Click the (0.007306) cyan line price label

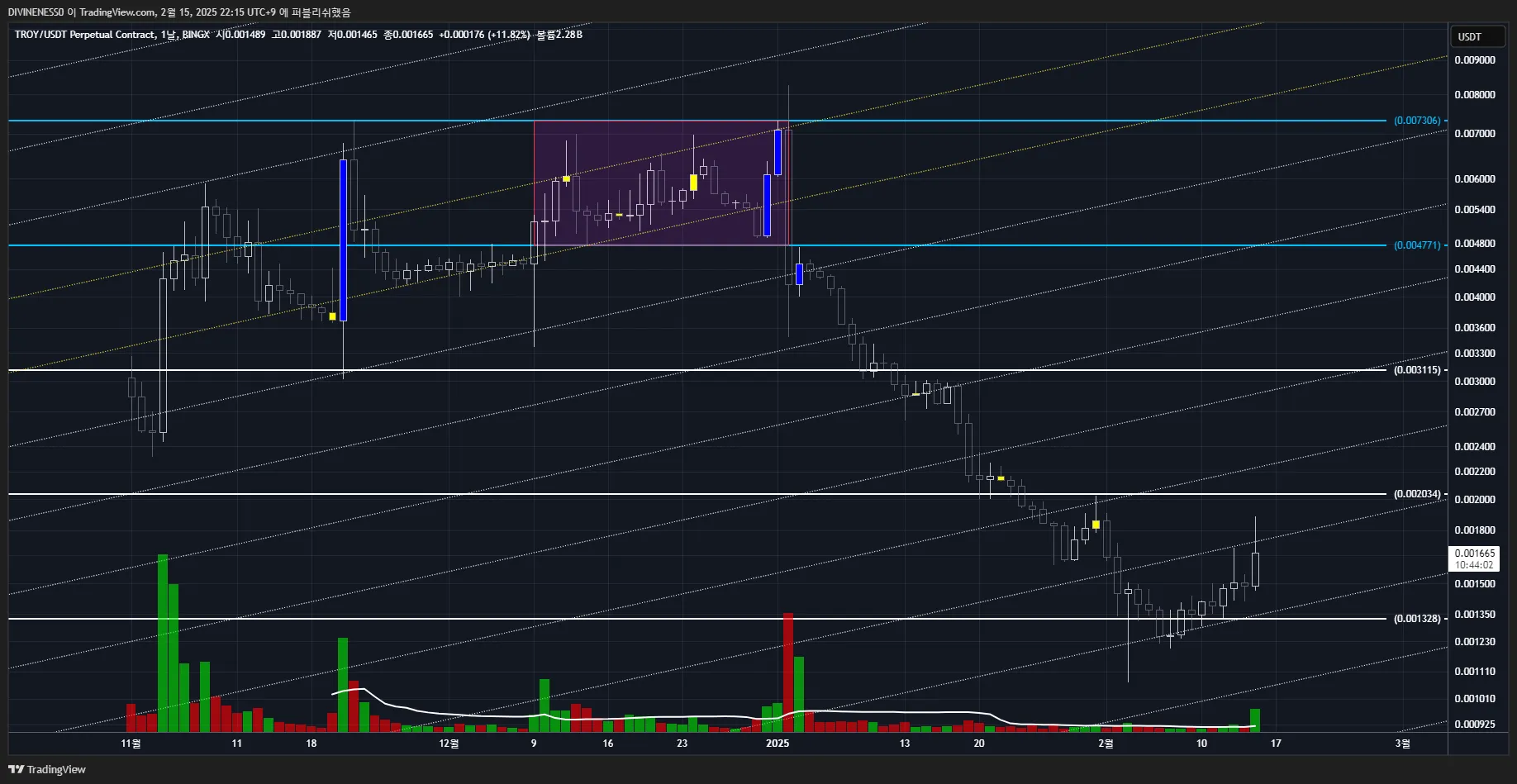point(1417,121)
